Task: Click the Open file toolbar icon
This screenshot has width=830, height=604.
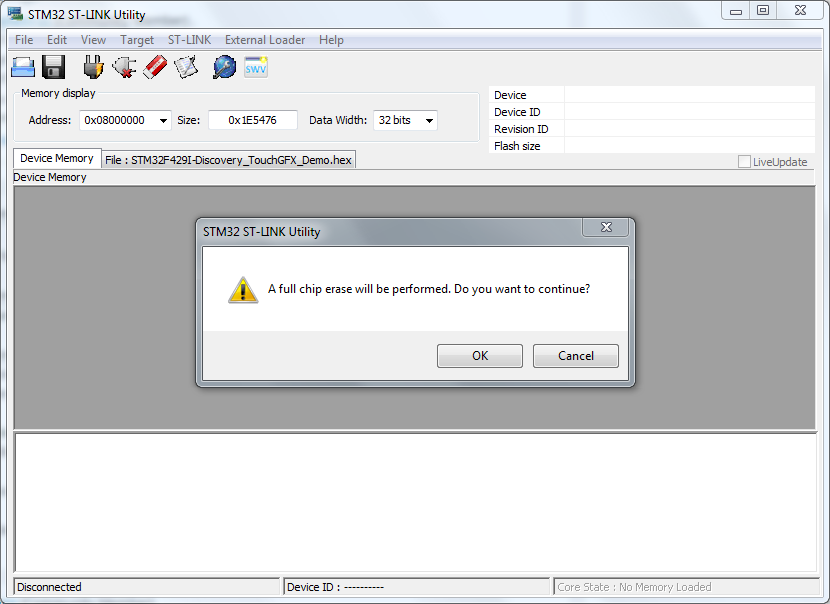Action: pos(23,67)
